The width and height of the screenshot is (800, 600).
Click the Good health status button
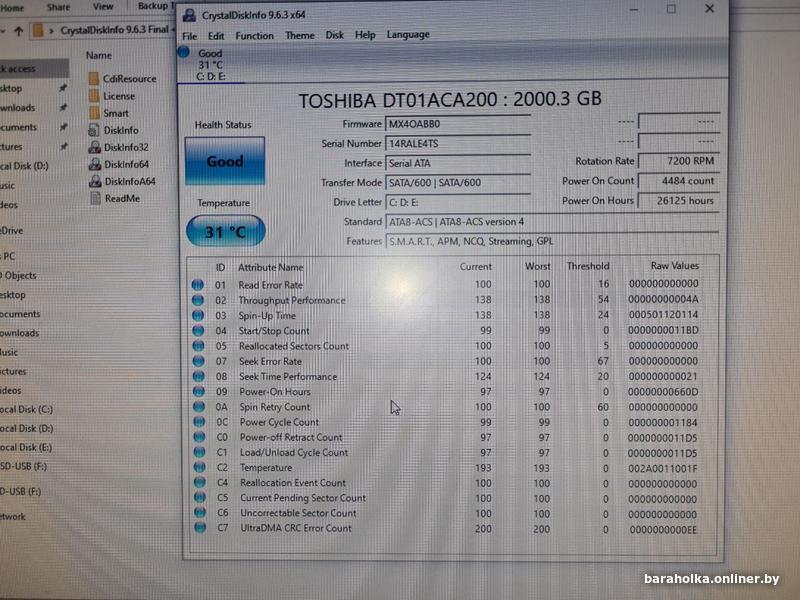[x=224, y=161]
